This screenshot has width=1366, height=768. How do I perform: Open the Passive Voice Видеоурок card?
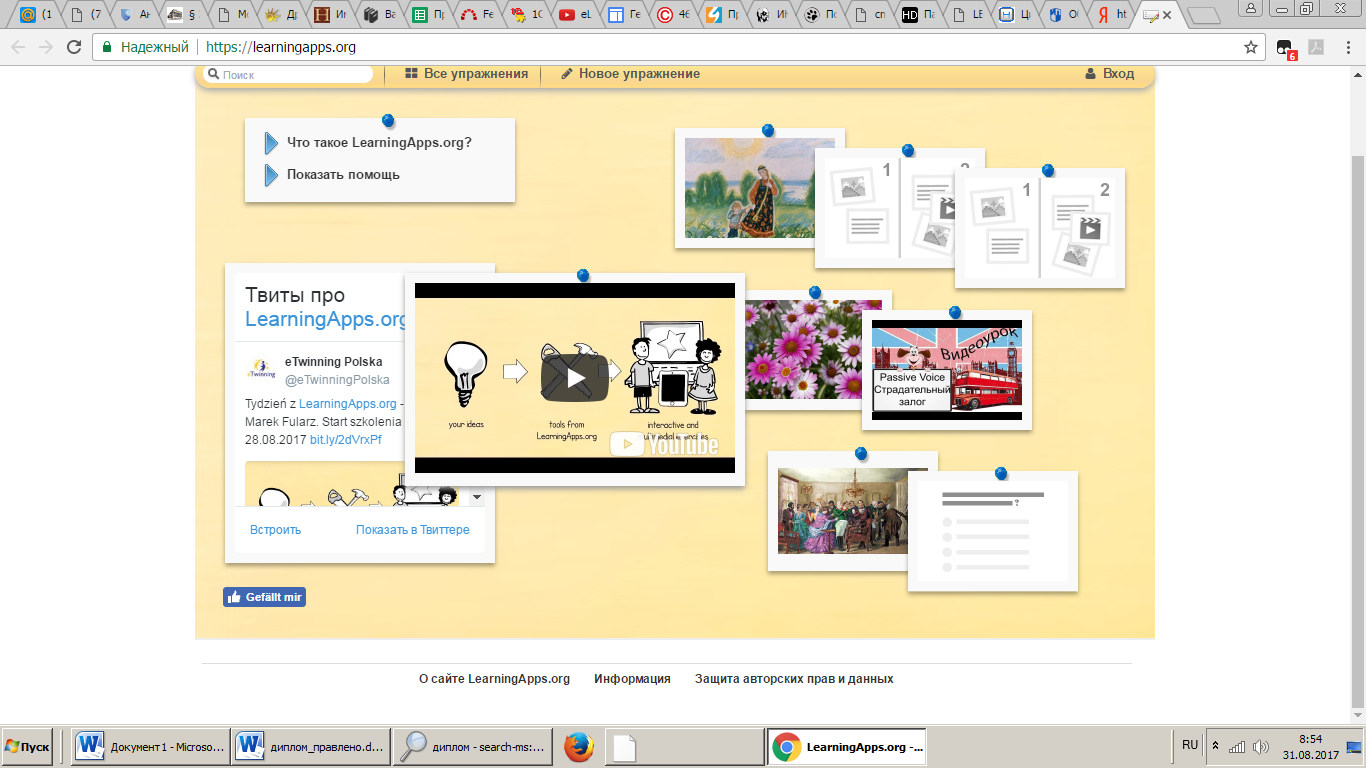947,370
